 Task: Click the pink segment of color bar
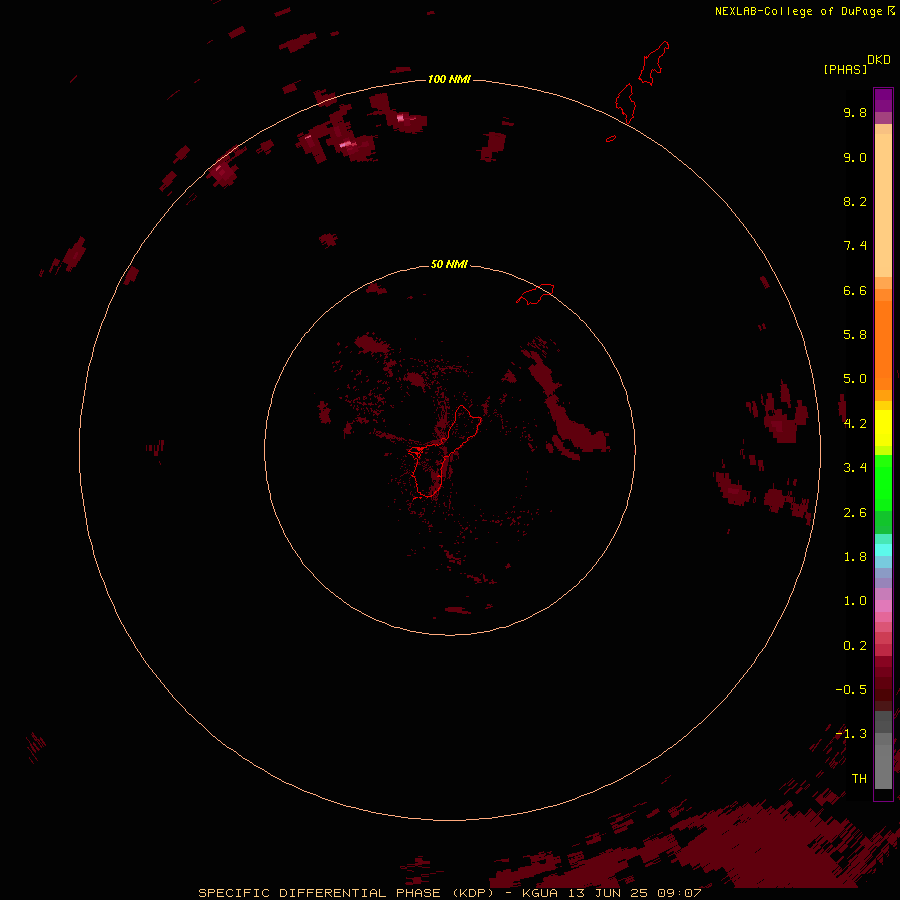[x=883, y=606]
